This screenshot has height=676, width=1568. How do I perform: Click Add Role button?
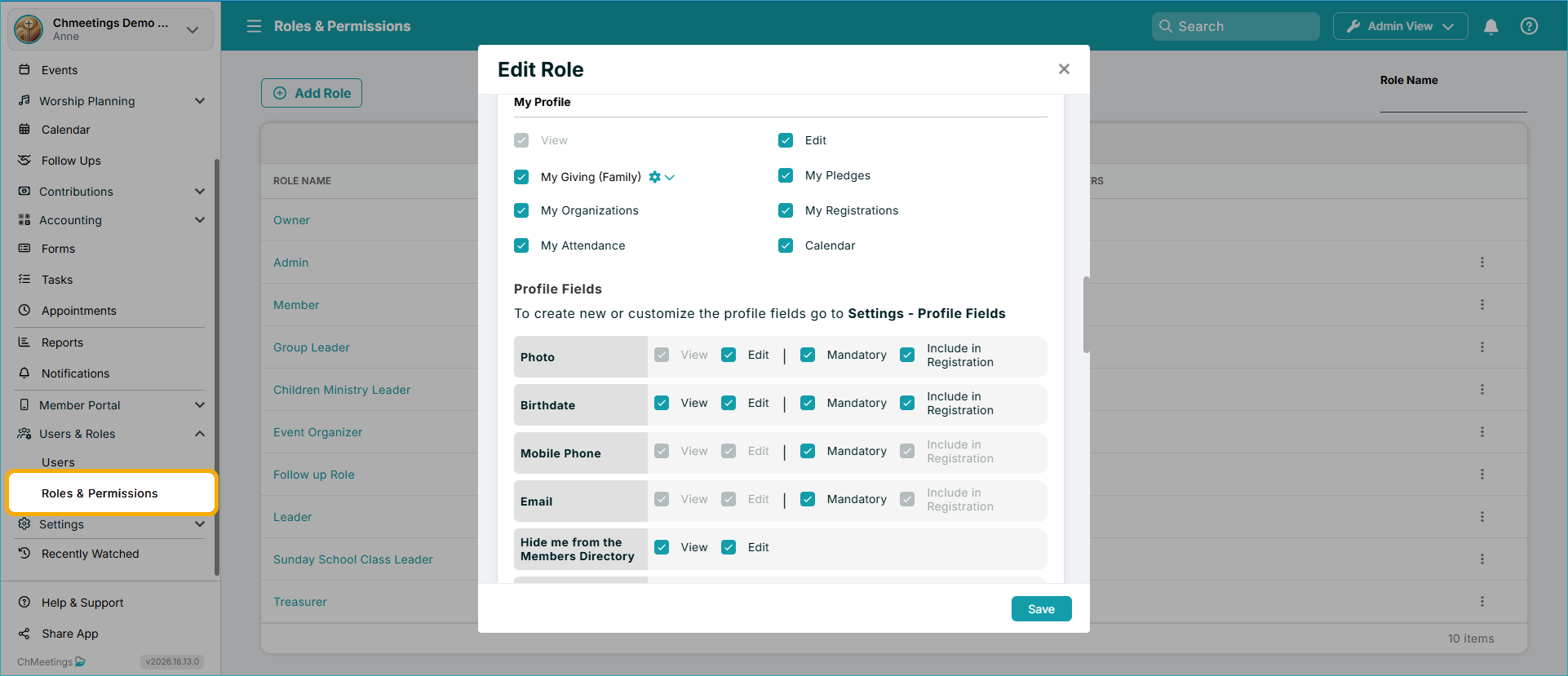312,93
